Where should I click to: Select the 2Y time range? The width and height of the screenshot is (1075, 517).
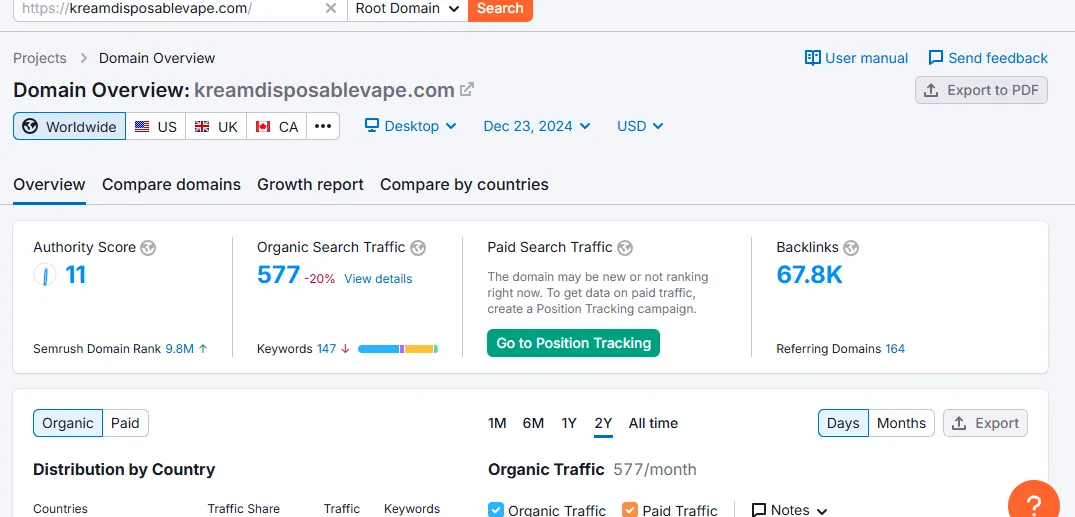[x=603, y=423]
